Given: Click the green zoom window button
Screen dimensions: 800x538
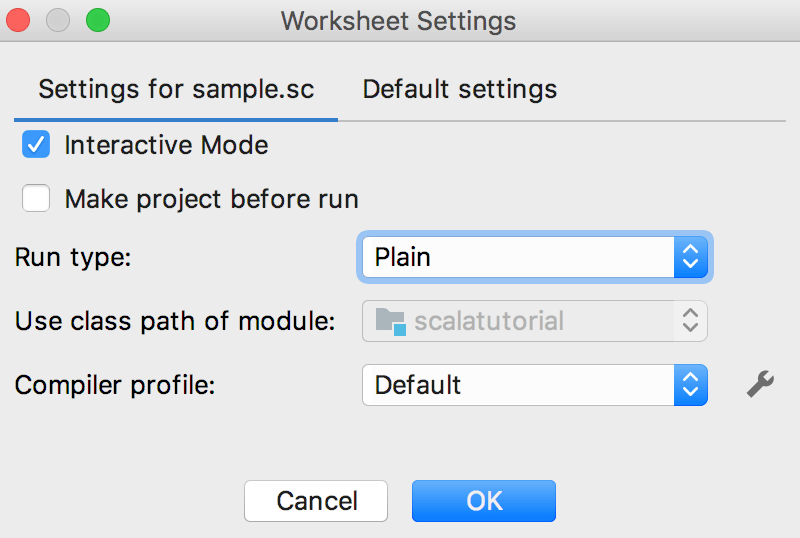Looking at the screenshot, I should 98,20.
